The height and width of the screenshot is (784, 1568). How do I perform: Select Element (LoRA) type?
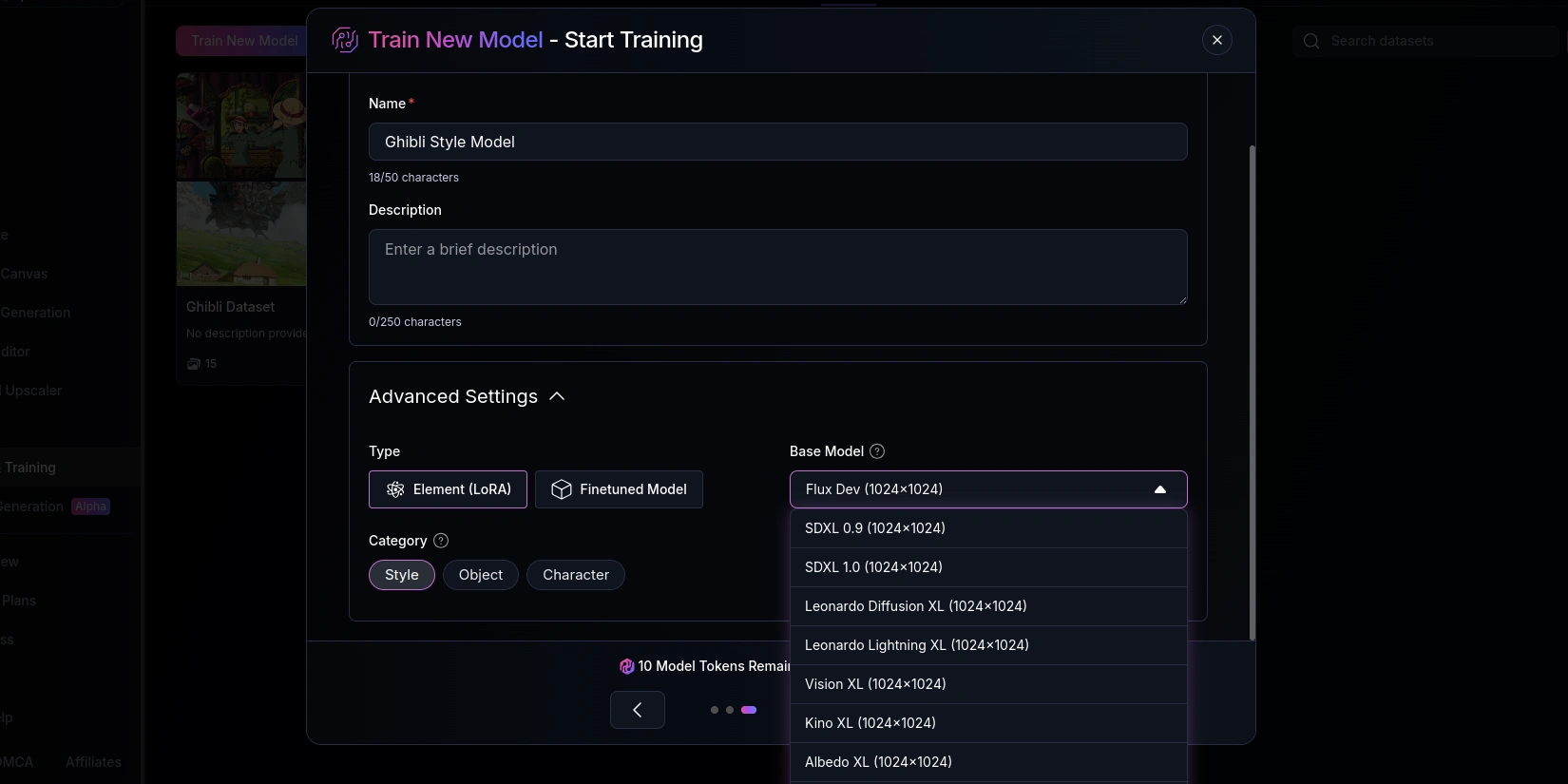point(448,489)
